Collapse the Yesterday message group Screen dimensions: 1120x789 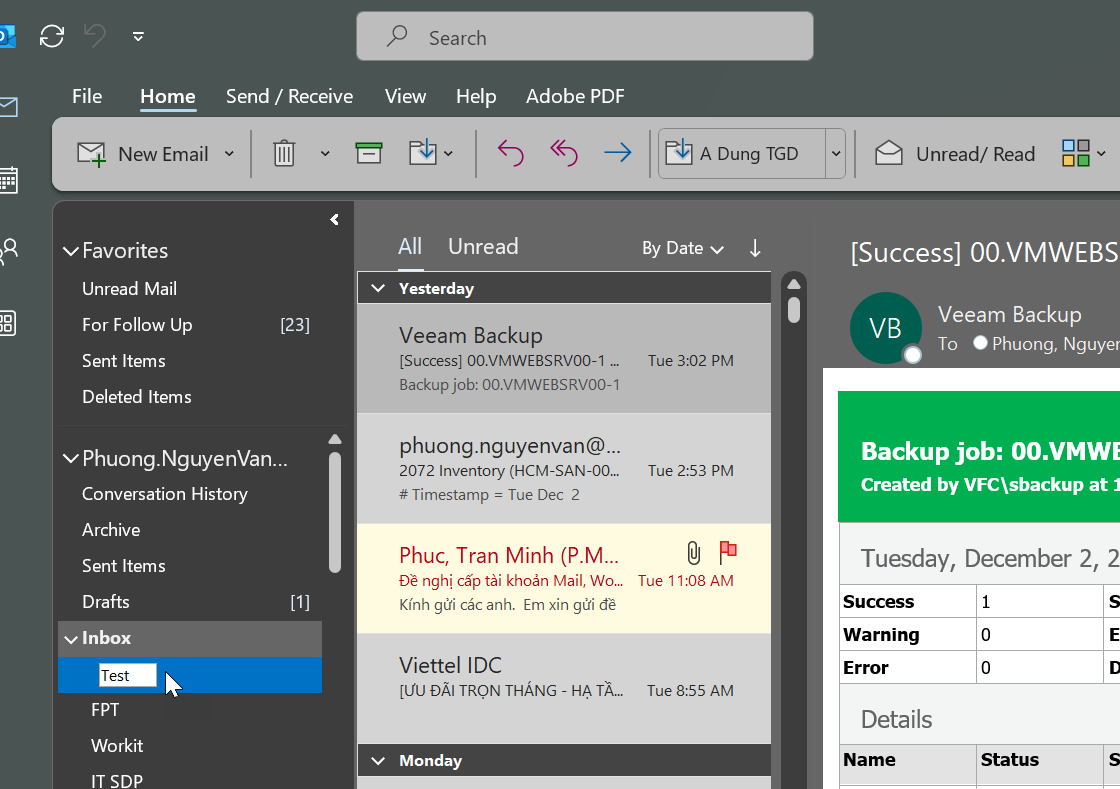[x=378, y=288]
